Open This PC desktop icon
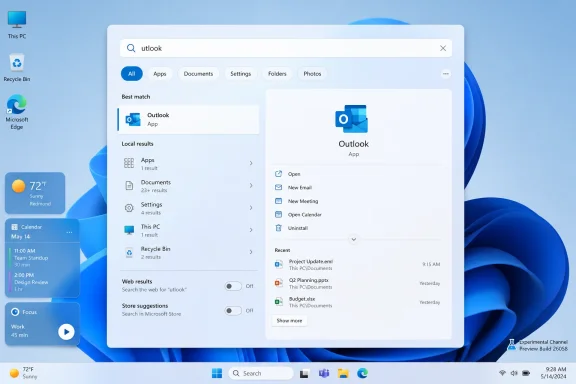 17,25
